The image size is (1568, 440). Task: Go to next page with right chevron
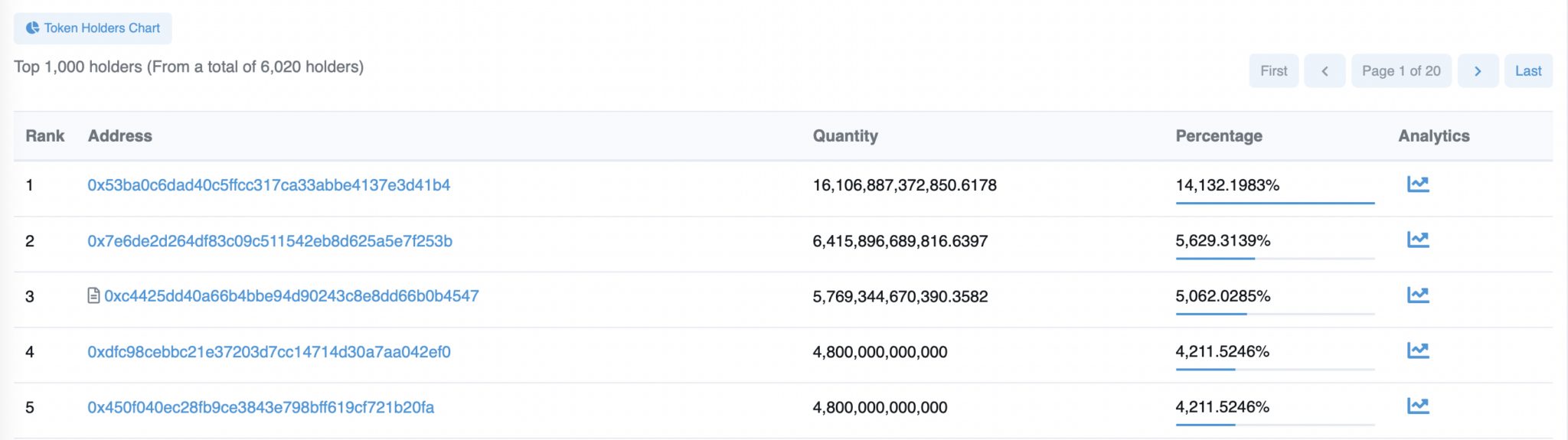tap(1478, 70)
